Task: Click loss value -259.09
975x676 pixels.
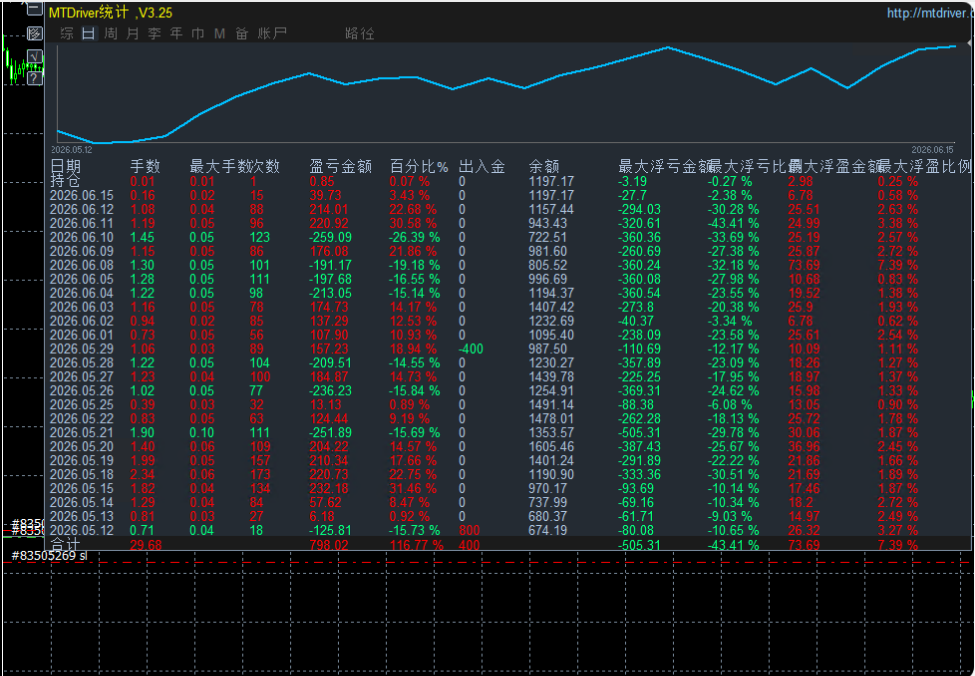Action: click(x=330, y=238)
